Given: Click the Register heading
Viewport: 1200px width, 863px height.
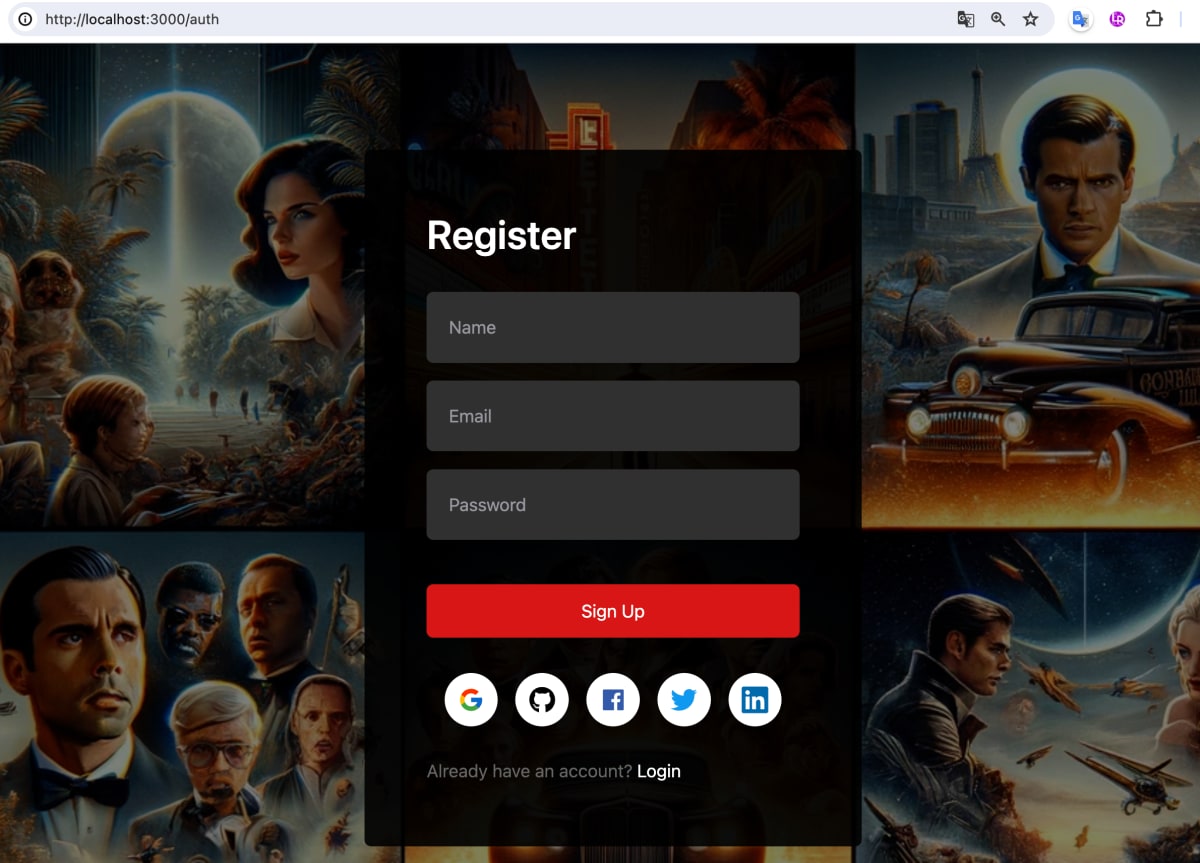Looking at the screenshot, I should [x=501, y=236].
